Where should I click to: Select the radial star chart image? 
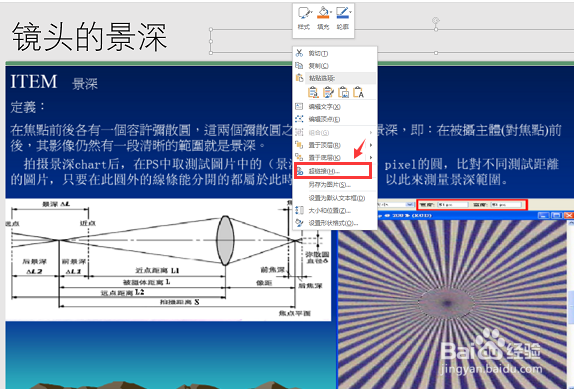453,304
